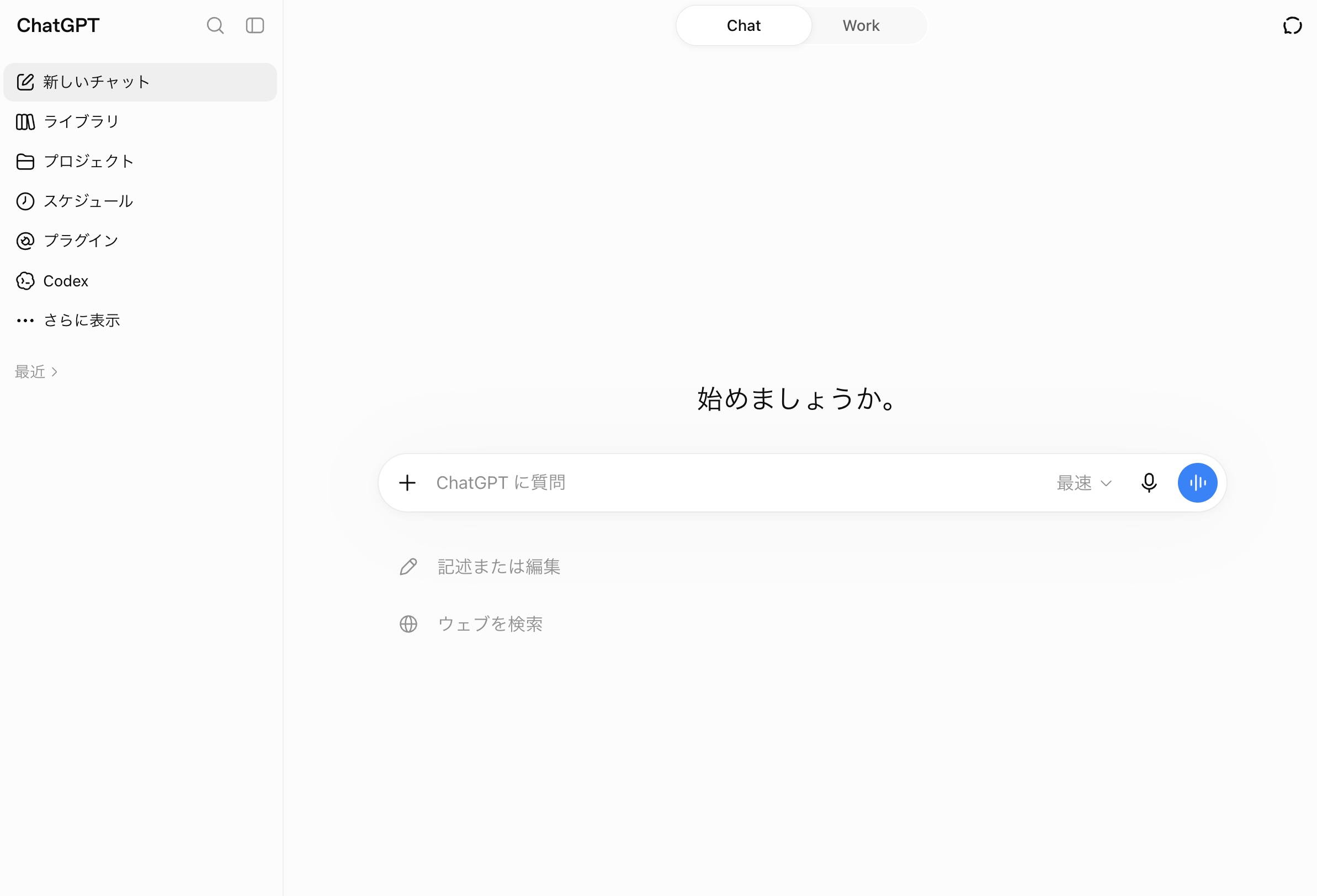Start dictation with the microphone icon

1149,483
